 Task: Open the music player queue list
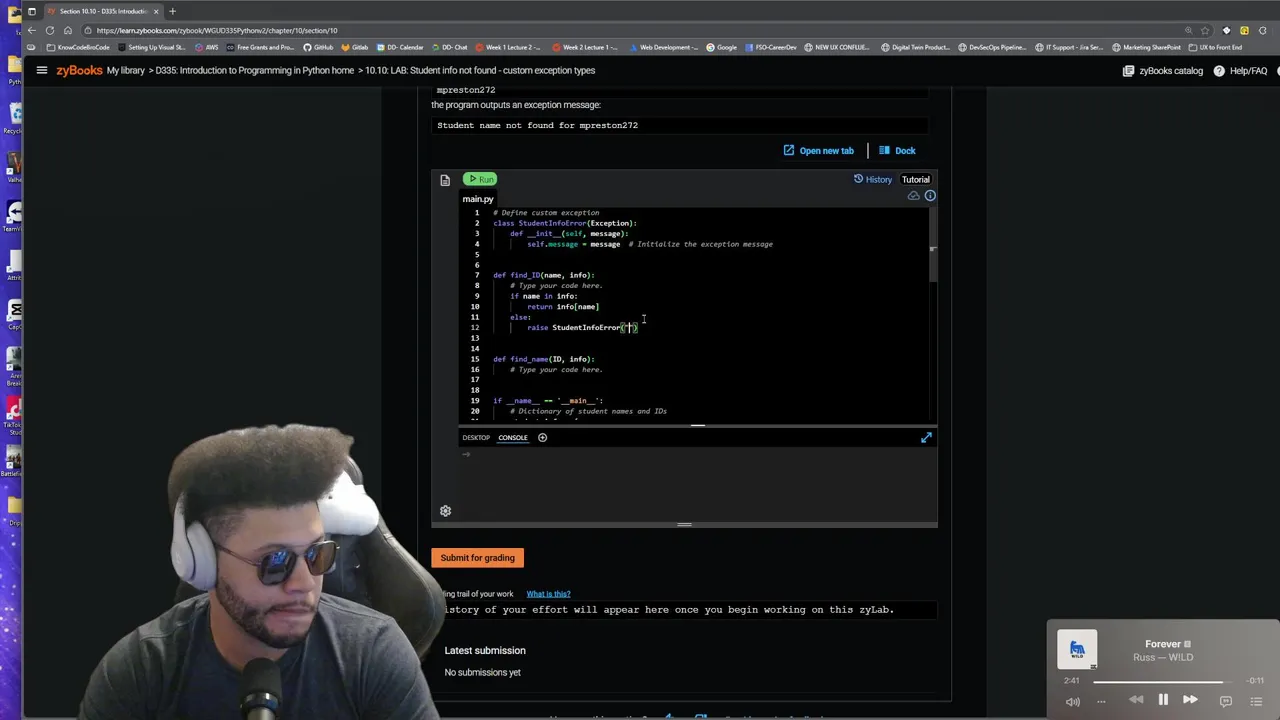coord(1254,701)
